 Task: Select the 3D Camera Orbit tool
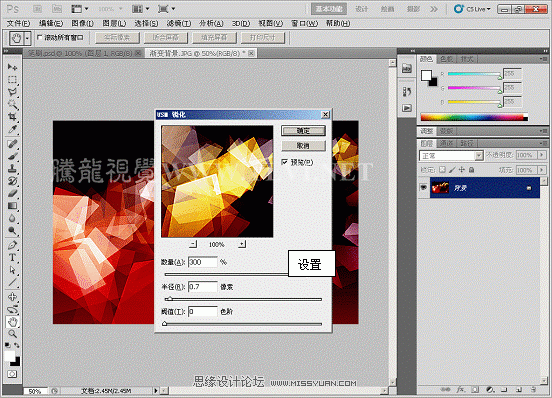12,309
